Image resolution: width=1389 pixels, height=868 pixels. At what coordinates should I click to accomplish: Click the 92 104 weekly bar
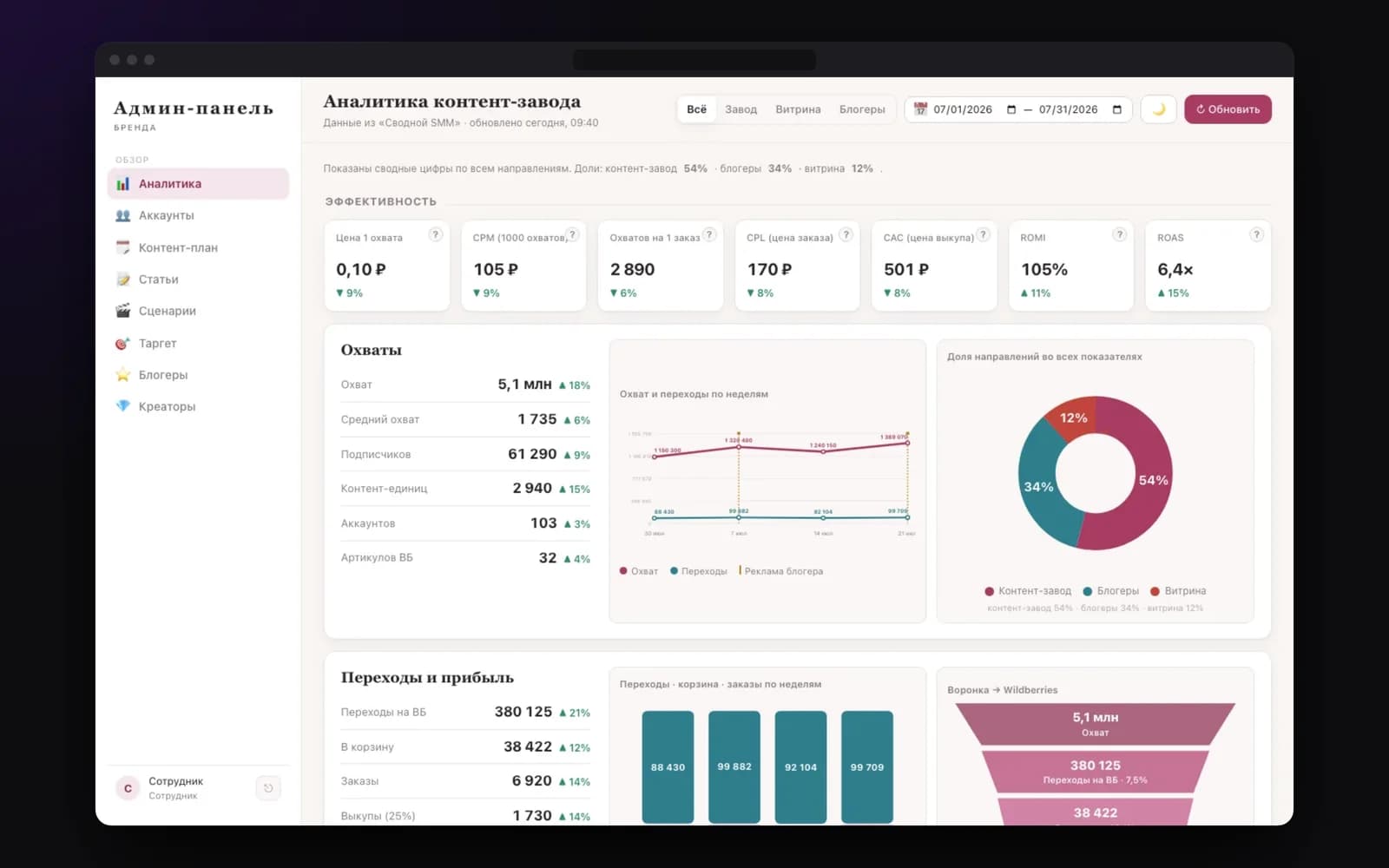click(x=800, y=767)
